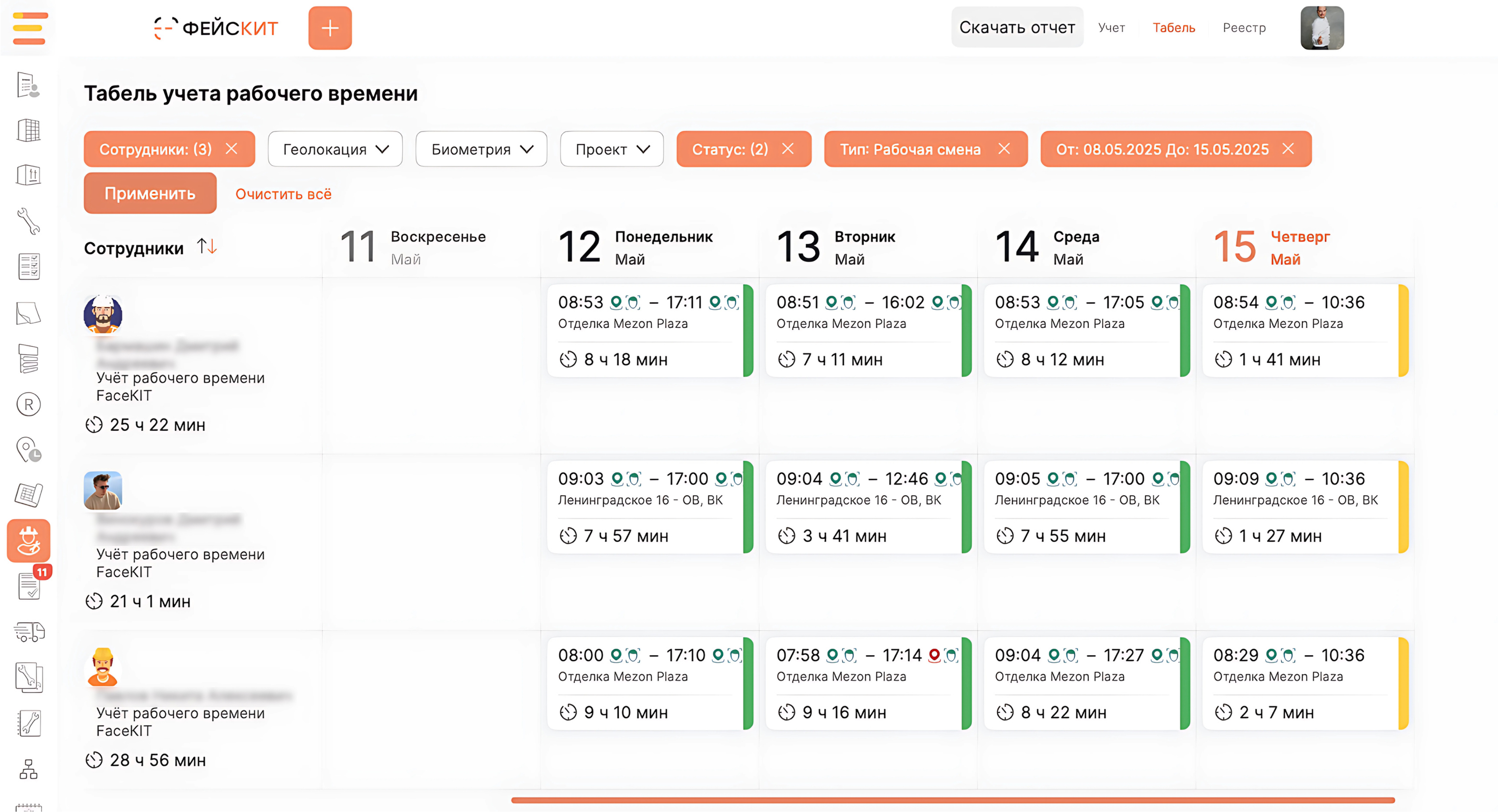Switch to the Реестр tab
The image size is (1498, 812).
pos(1244,28)
